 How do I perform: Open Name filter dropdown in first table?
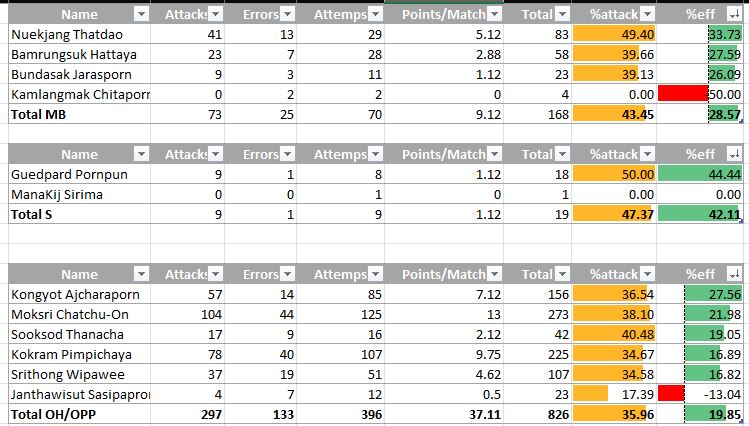click(x=141, y=15)
